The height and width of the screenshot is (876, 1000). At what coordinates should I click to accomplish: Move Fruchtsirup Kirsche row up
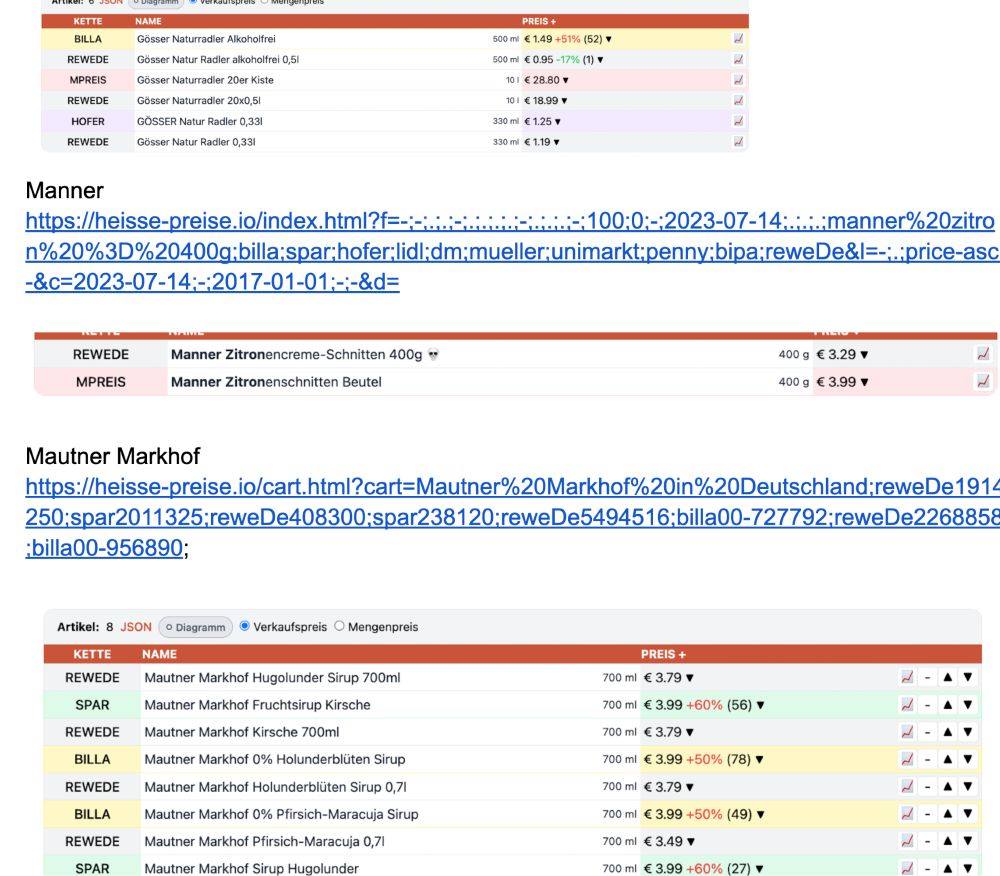[x=948, y=704]
